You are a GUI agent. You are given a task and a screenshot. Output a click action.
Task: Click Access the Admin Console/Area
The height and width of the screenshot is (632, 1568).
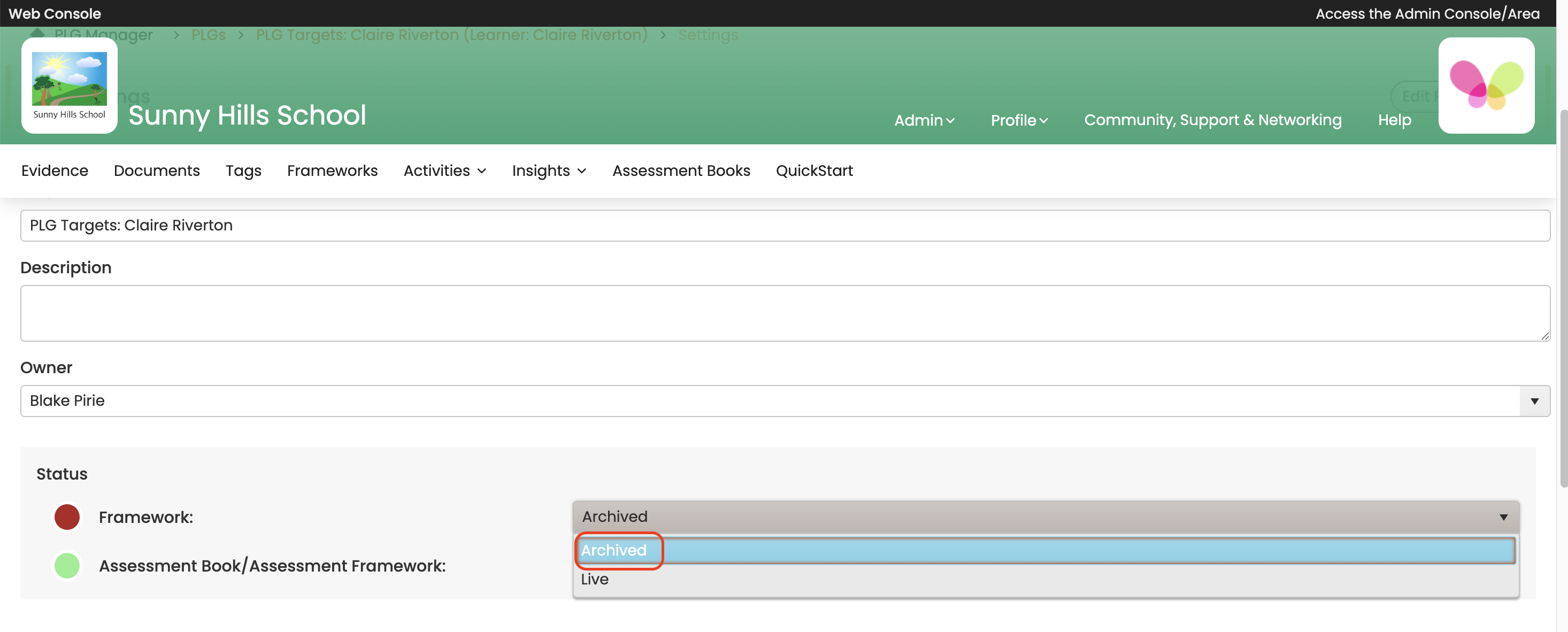click(1427, 13)
